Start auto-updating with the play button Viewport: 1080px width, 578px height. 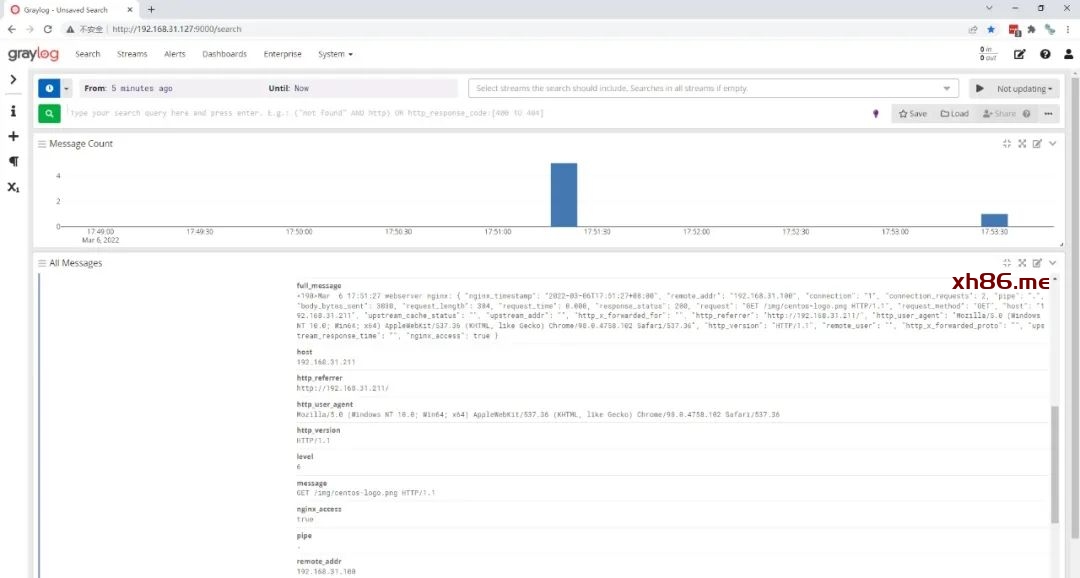click(x=979, y=88)
